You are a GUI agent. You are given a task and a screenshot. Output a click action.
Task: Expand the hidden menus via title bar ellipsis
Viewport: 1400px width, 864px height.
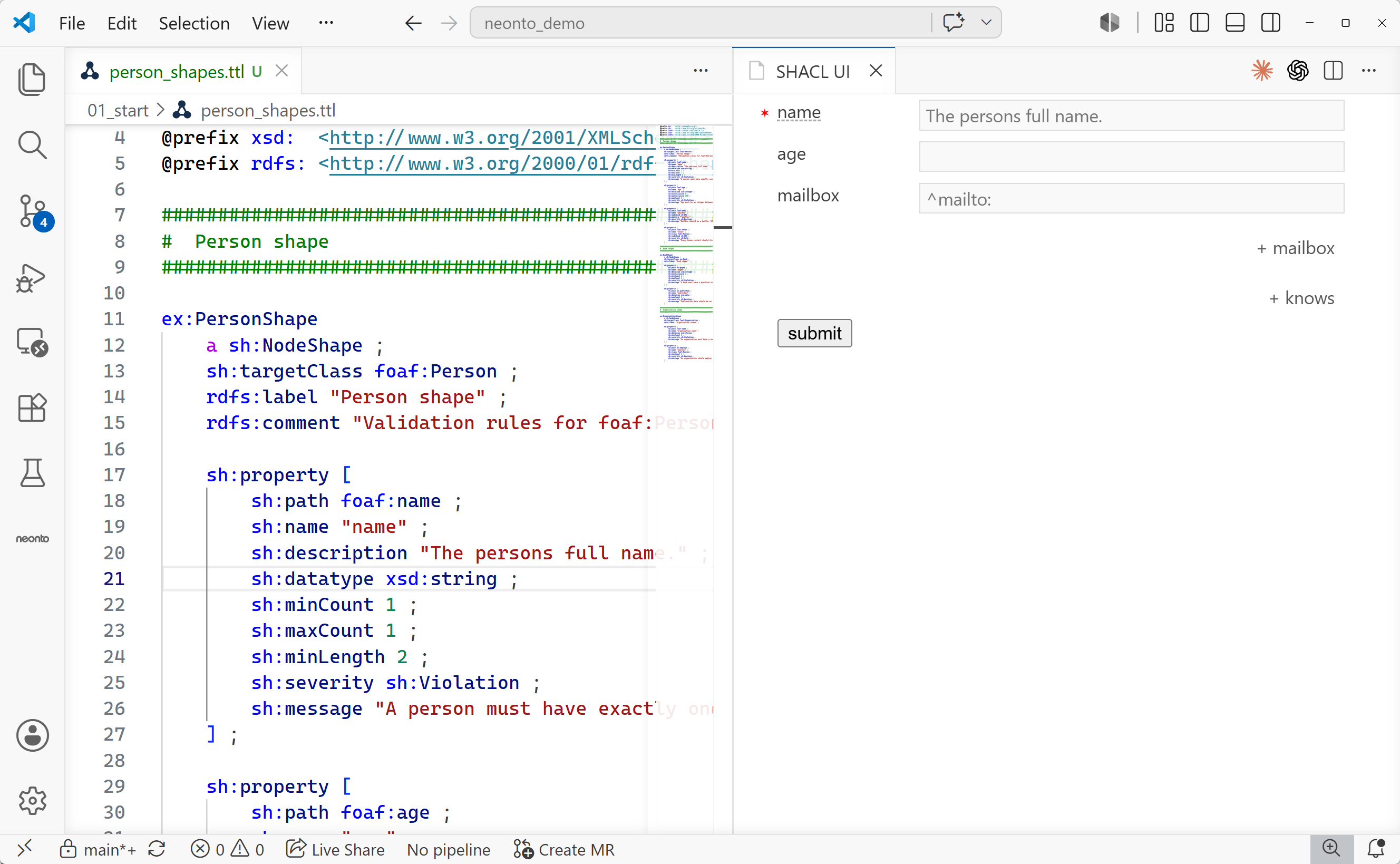326,23
